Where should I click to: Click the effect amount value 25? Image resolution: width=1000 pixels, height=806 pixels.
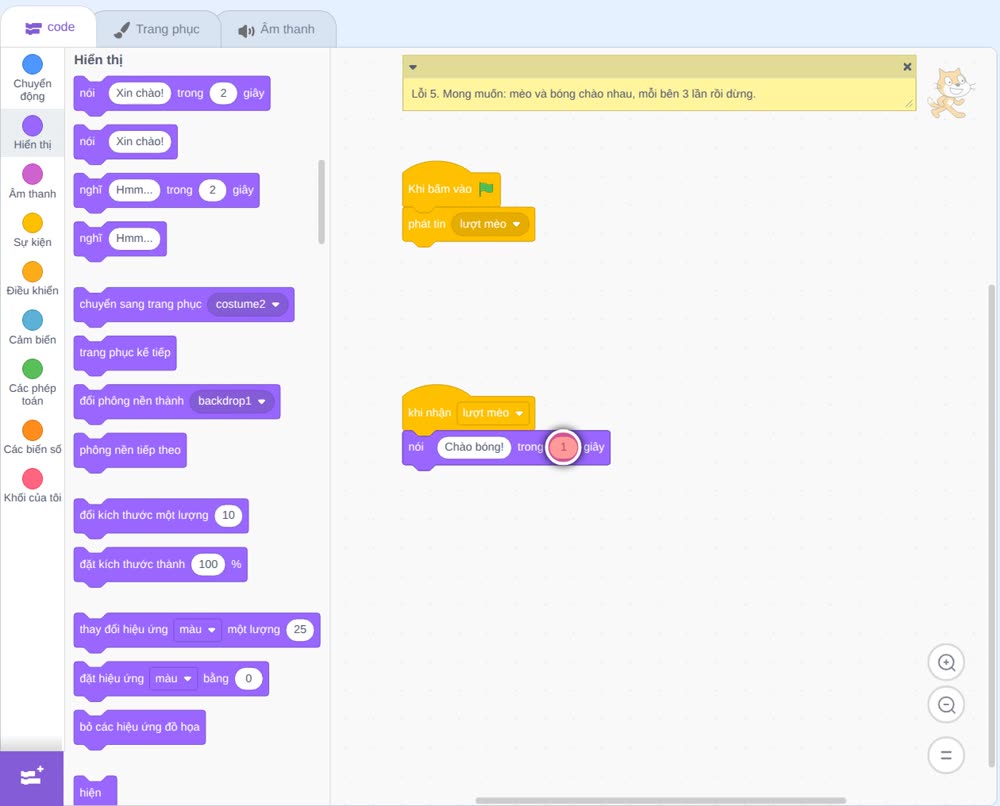click(300, 629)
